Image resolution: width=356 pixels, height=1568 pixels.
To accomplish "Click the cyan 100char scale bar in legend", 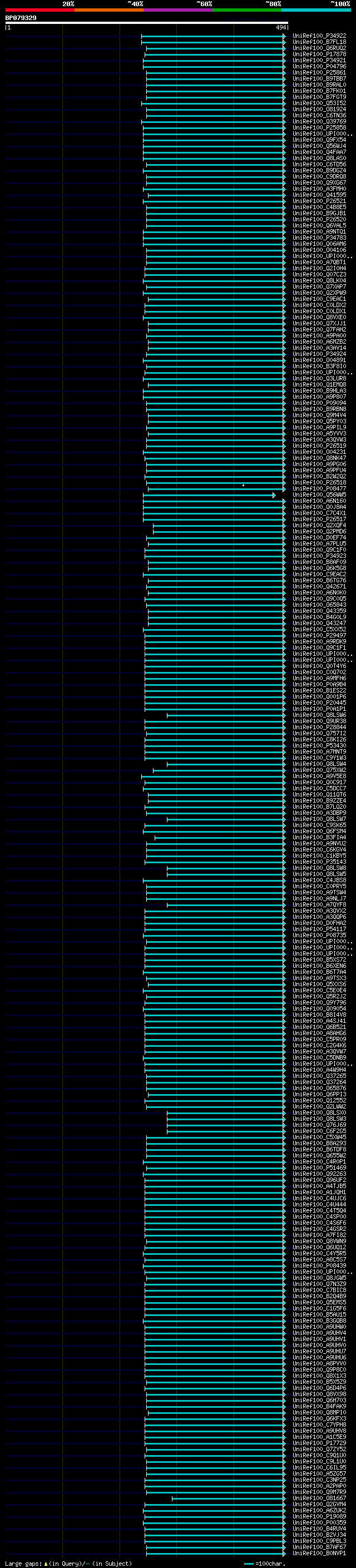I will (x=248, y=1564).
